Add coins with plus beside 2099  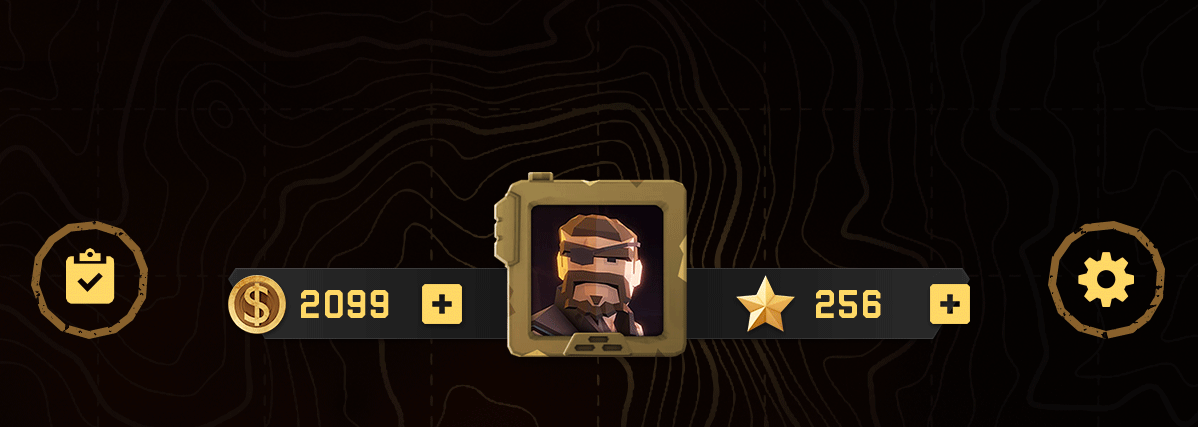(442, 304)
